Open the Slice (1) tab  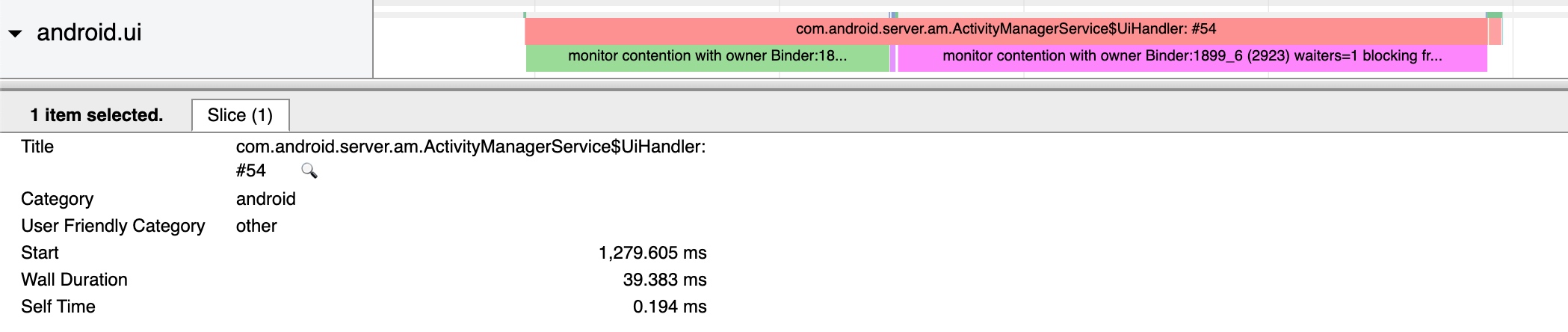240,115
